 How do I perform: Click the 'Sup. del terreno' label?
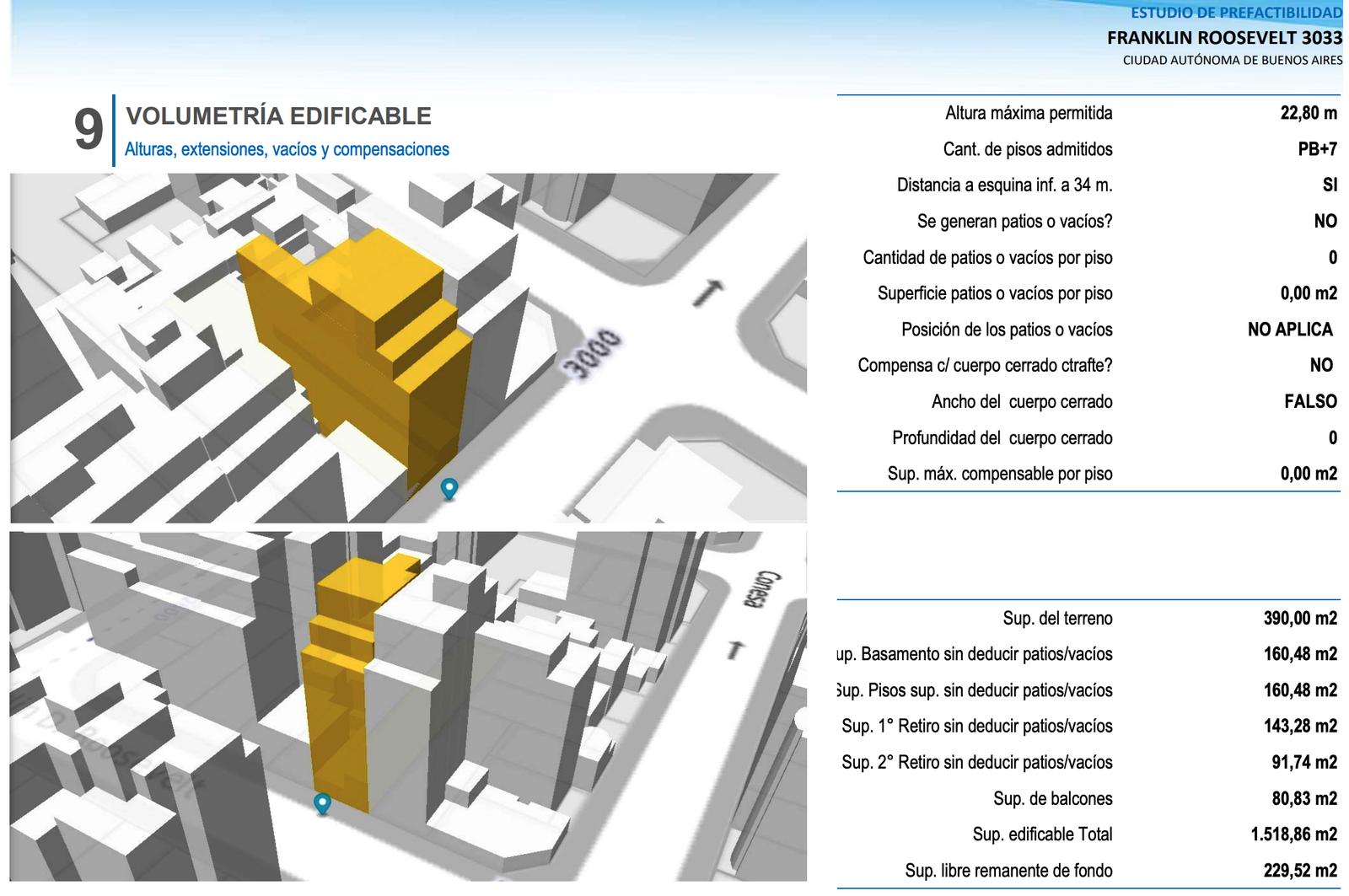tap(1058, 619)
